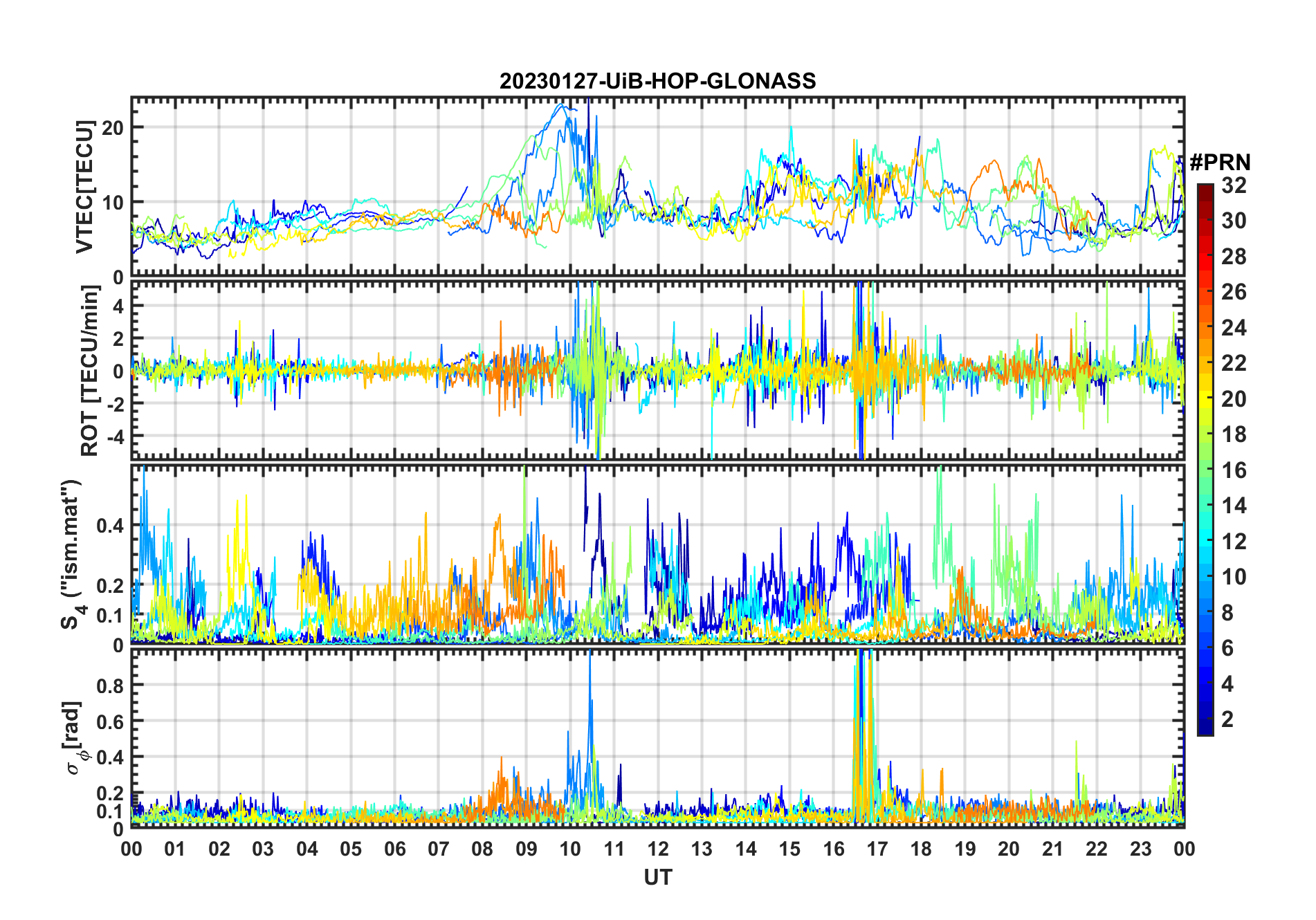Viewport: 1316px width, 920px height.
Task: Select the sigma-phi axis tick label 0.6
Action: (x=110, y=721)
